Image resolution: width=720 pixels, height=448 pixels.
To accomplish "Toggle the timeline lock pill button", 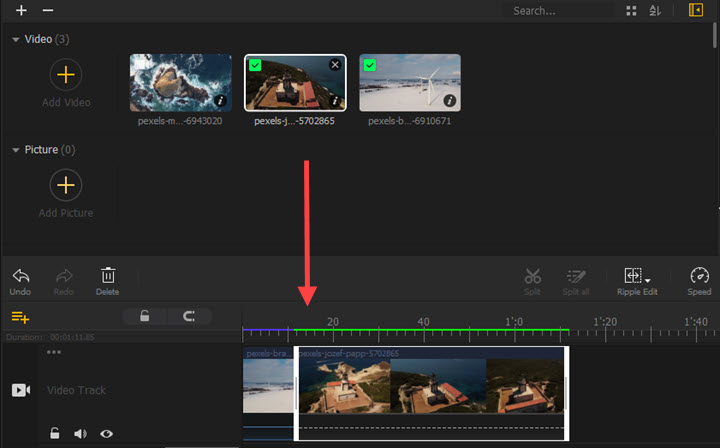I will click(145, 316).
